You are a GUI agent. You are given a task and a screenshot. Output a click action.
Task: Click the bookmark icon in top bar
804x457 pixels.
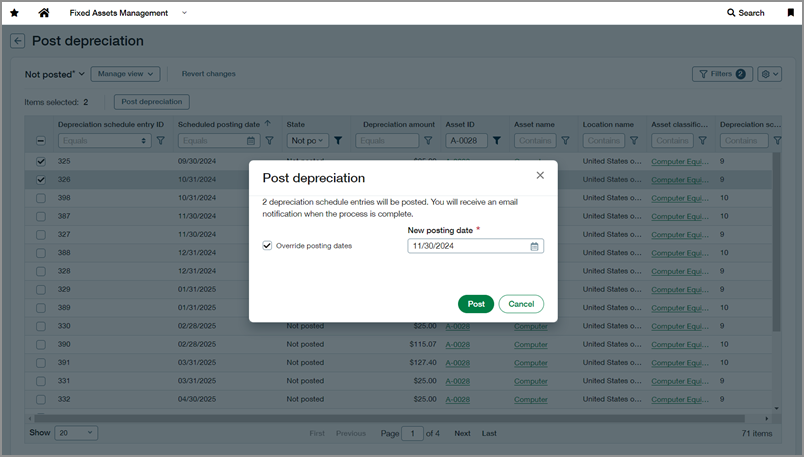click(790, 13)
